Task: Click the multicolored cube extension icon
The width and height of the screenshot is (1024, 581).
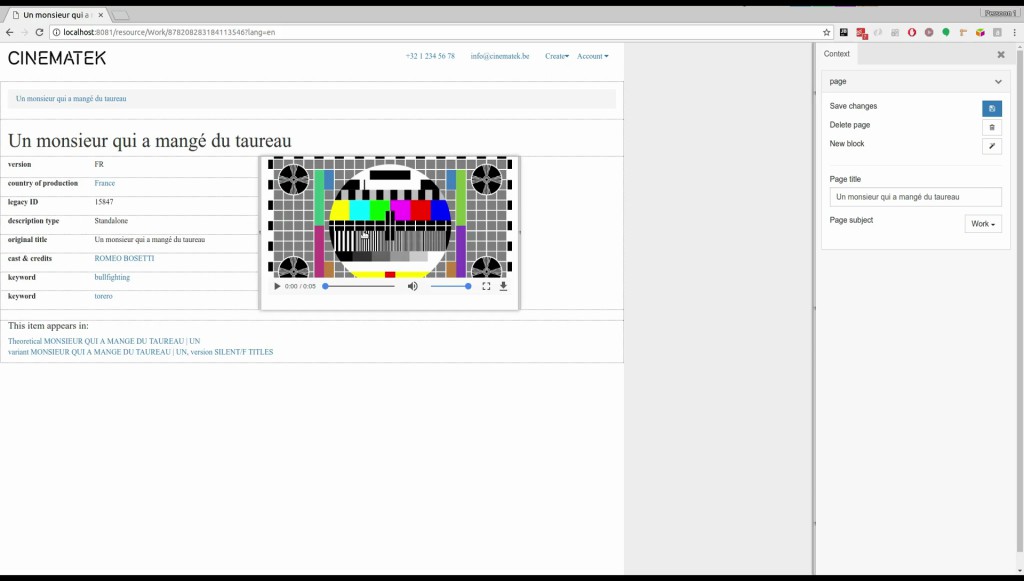Action: (x=980, y=32)
